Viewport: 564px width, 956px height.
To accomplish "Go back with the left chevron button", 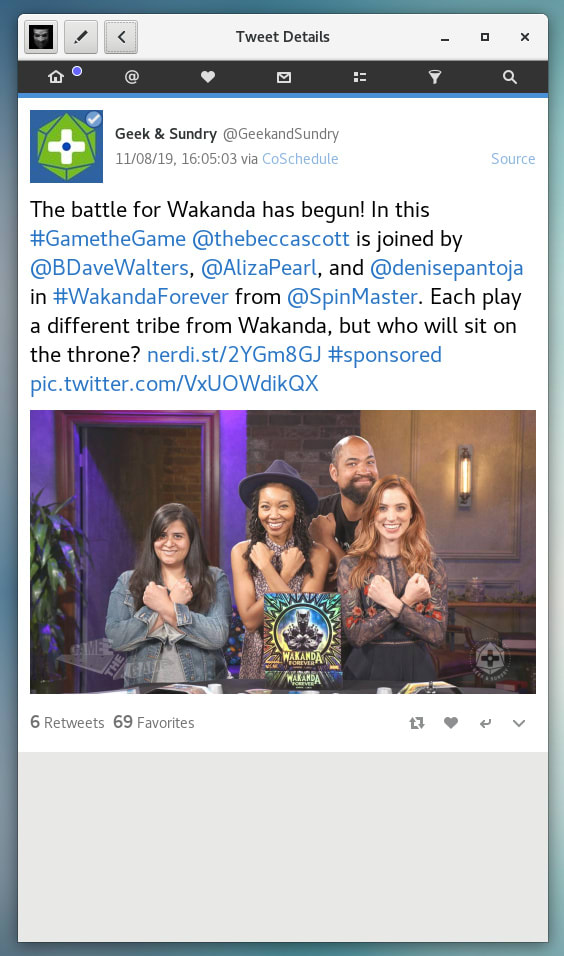I will pos(121,37).
